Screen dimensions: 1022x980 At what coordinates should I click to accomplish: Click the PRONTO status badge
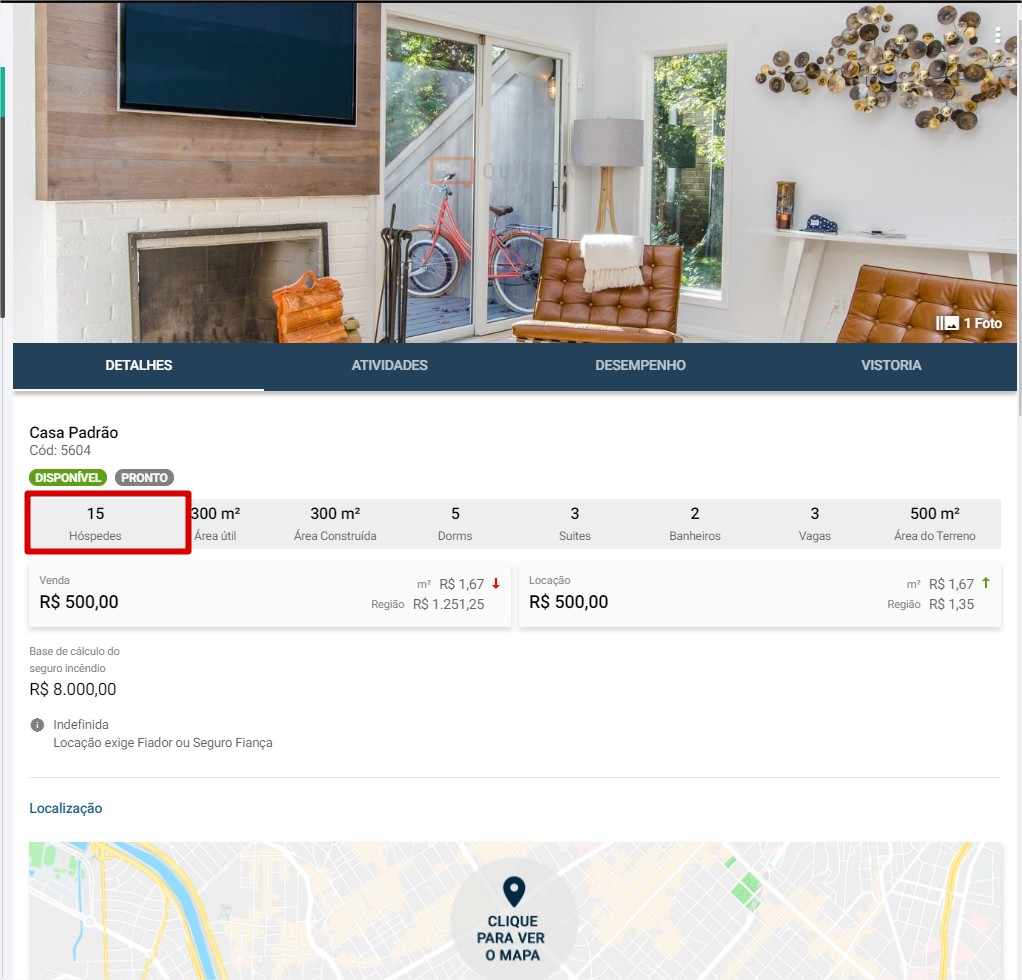pos(144,478)
